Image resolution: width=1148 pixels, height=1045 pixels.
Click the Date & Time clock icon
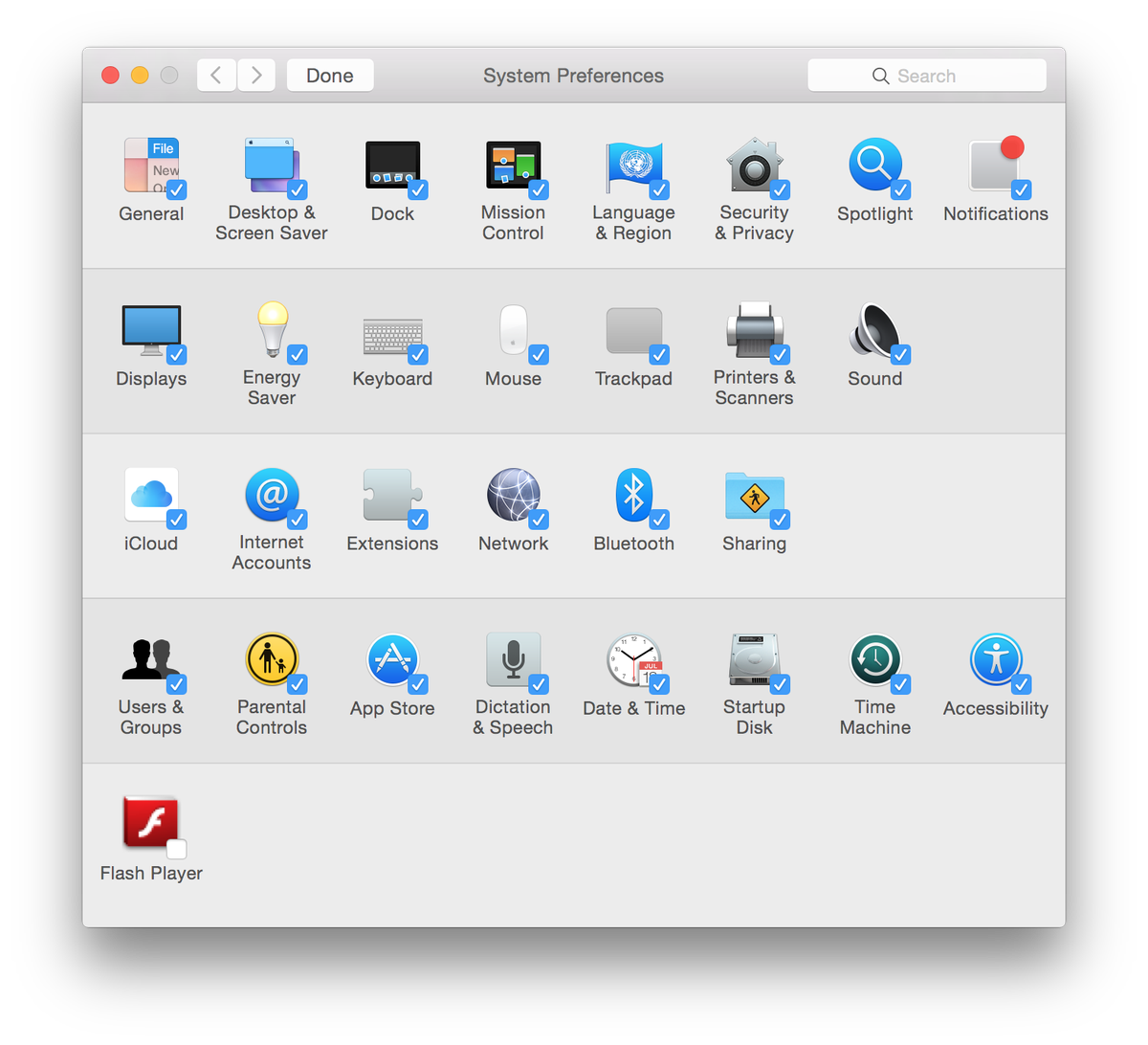[634, 659]
